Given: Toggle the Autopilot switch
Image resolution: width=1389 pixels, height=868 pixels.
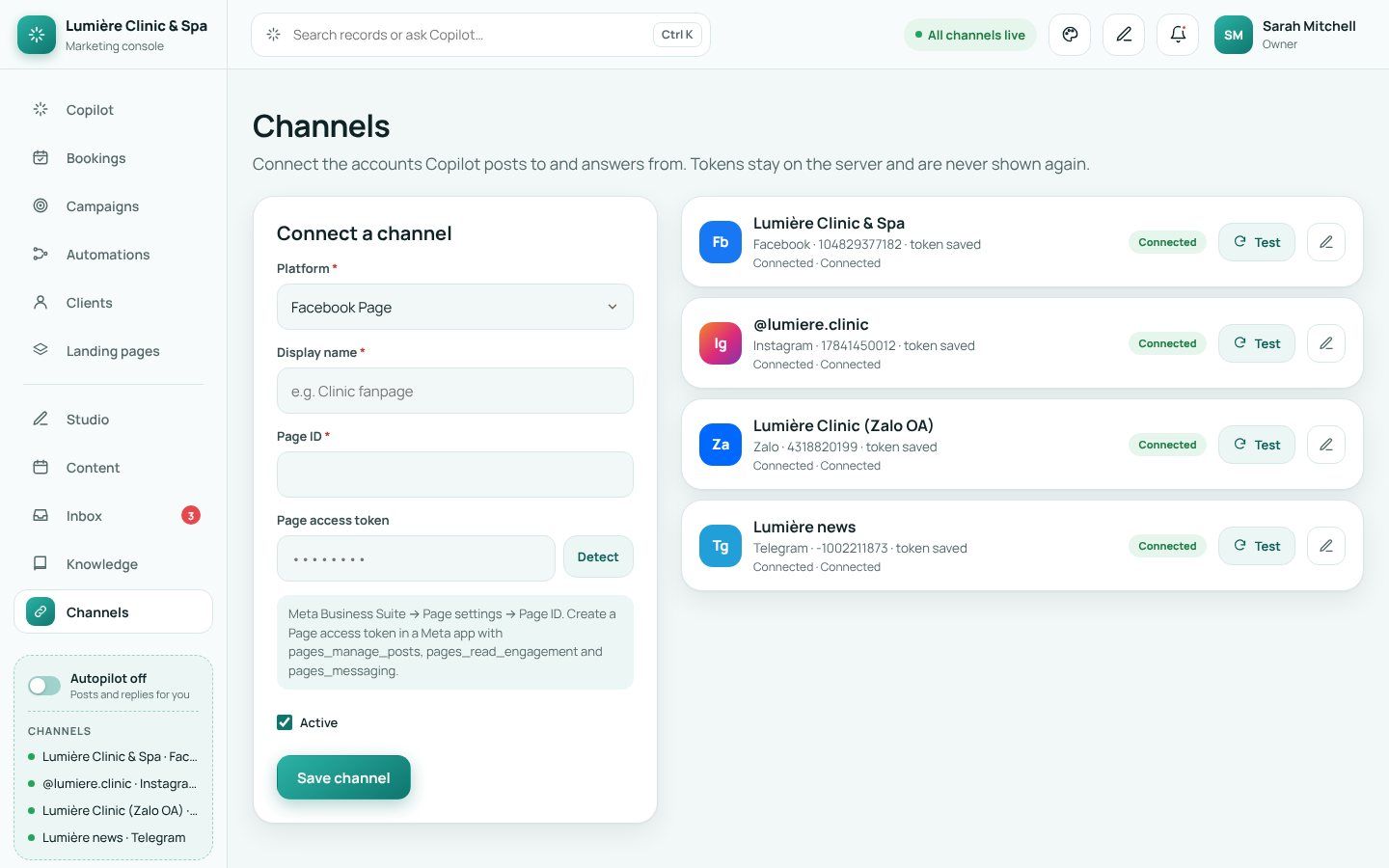Looking at the screenshot, I should (x=44, y=686).
